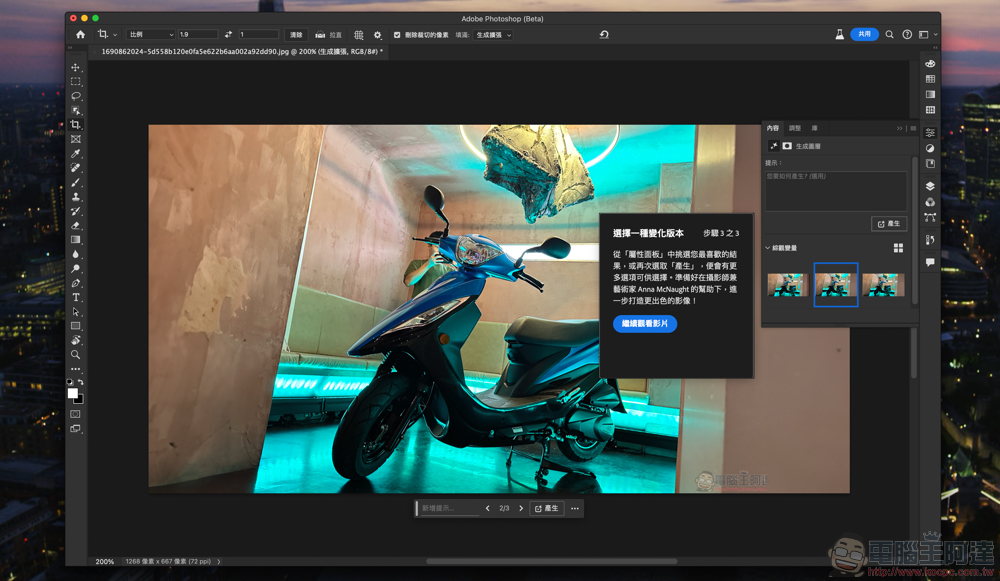The image size is (1000, 581).
Task: Click the 繼續觀看影片 button
Action: pos(645,324)
